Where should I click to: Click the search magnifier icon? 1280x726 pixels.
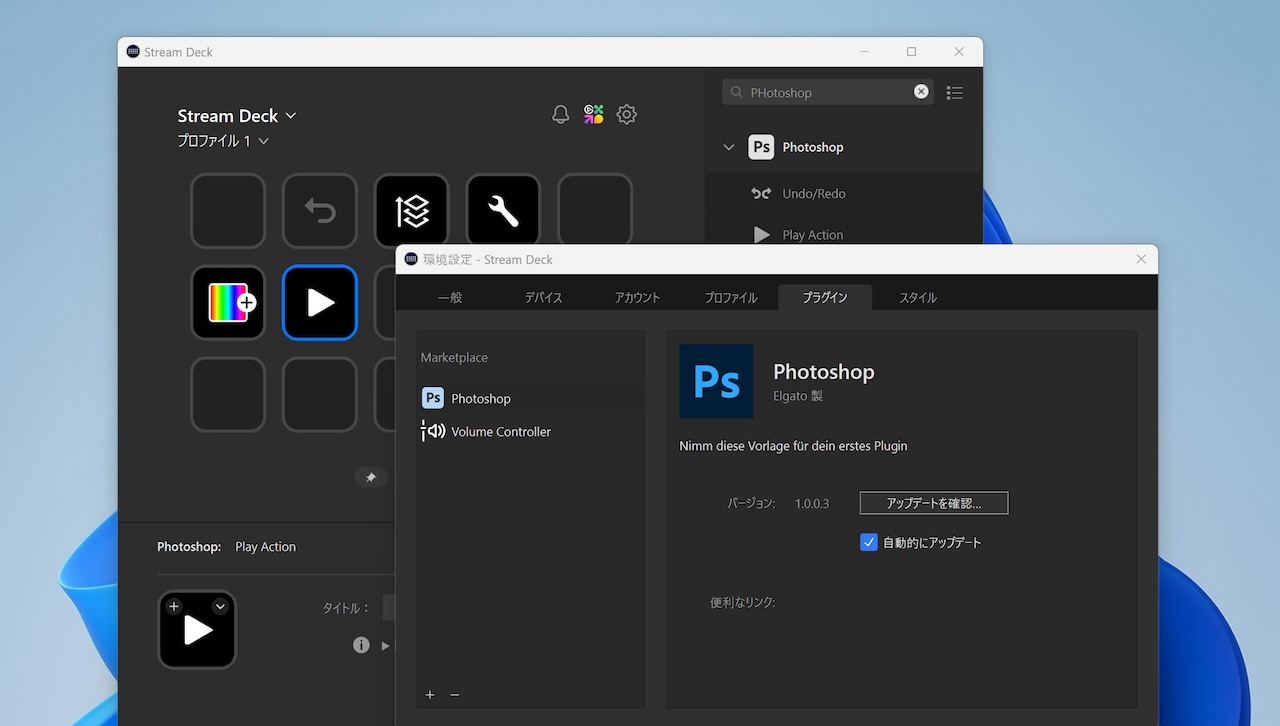tap(737, 92)
